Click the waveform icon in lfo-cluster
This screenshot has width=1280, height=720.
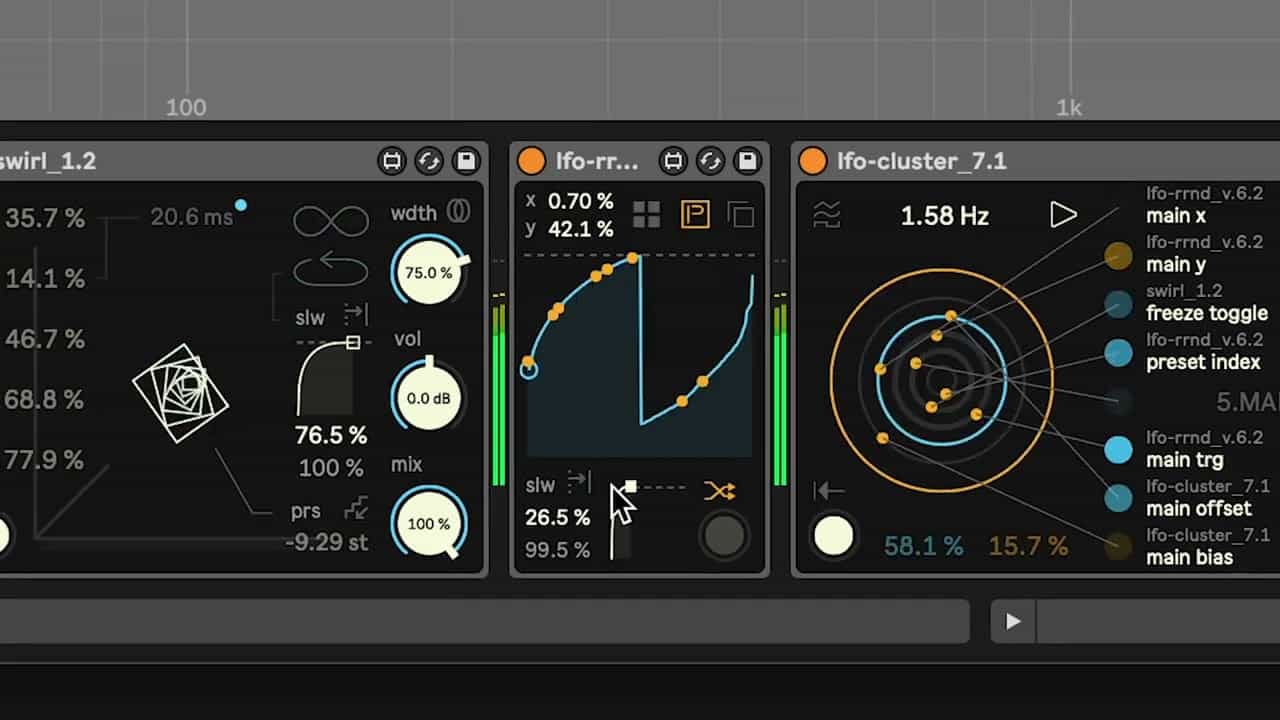point(827,215)
